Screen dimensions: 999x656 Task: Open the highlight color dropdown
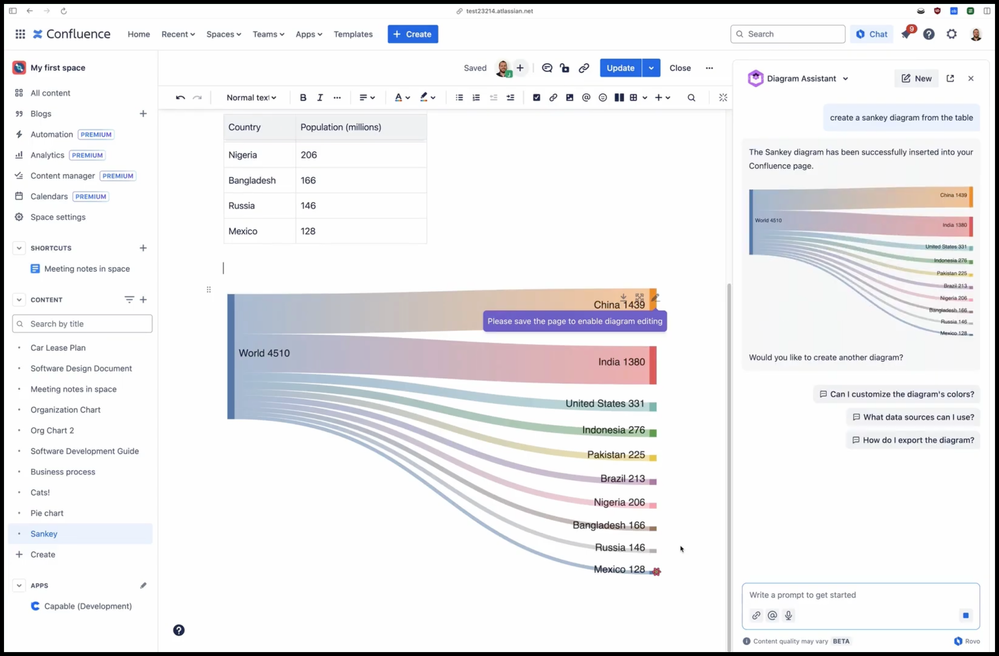428,97
